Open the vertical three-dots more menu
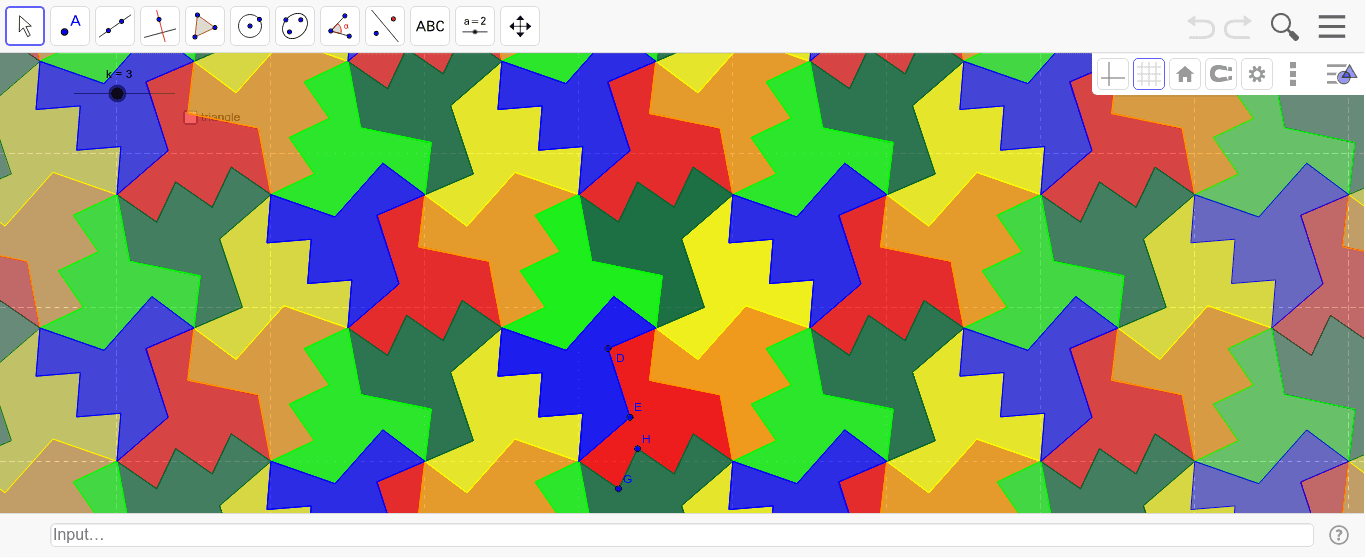This screenshot has height=558, width=1366. 1293,74
